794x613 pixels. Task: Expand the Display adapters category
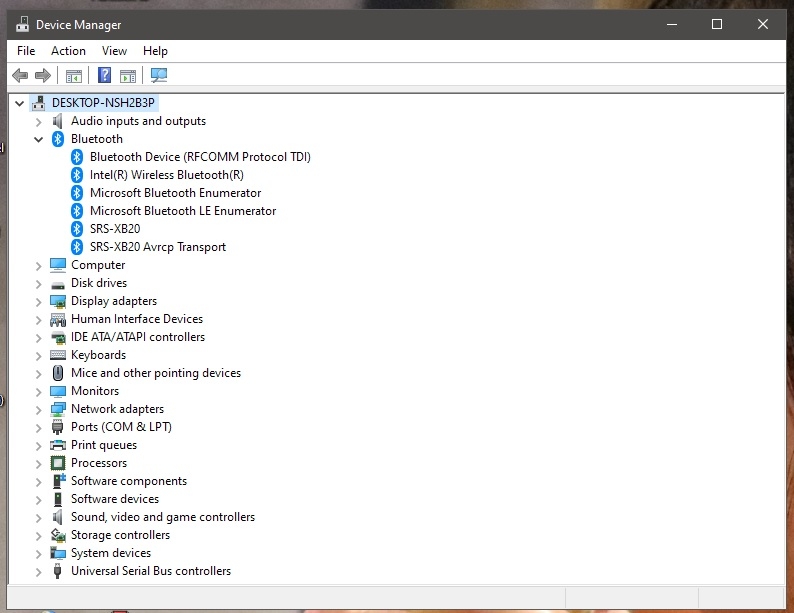(x=38, y=302)
